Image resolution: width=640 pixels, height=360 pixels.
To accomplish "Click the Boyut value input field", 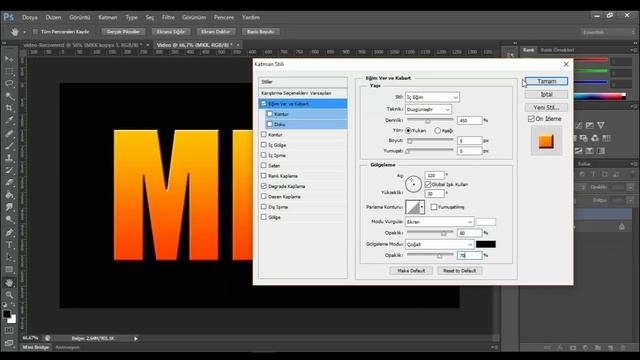I will pos(469,141).
